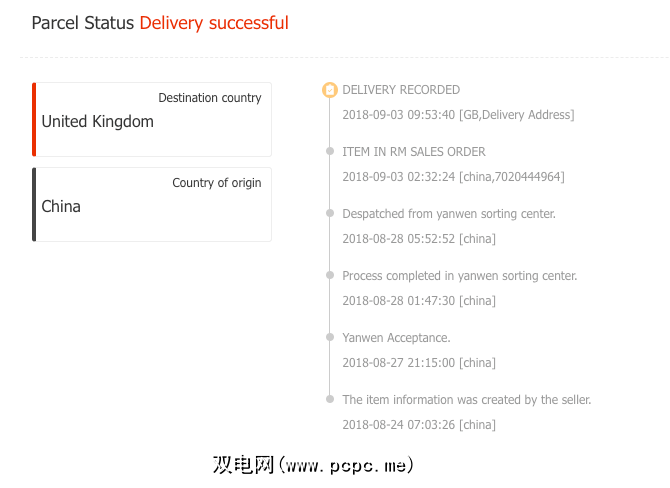Click the ITEM IN RM SALES ORDER title
The height and width of the screenshot is (488, 670).
coord(414,152)
